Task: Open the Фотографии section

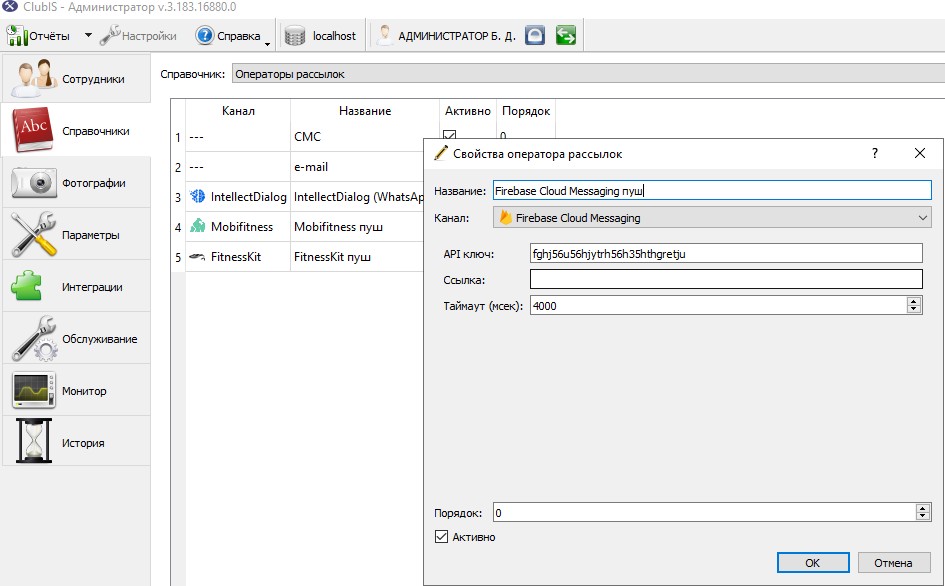Action: pos(77,182)
